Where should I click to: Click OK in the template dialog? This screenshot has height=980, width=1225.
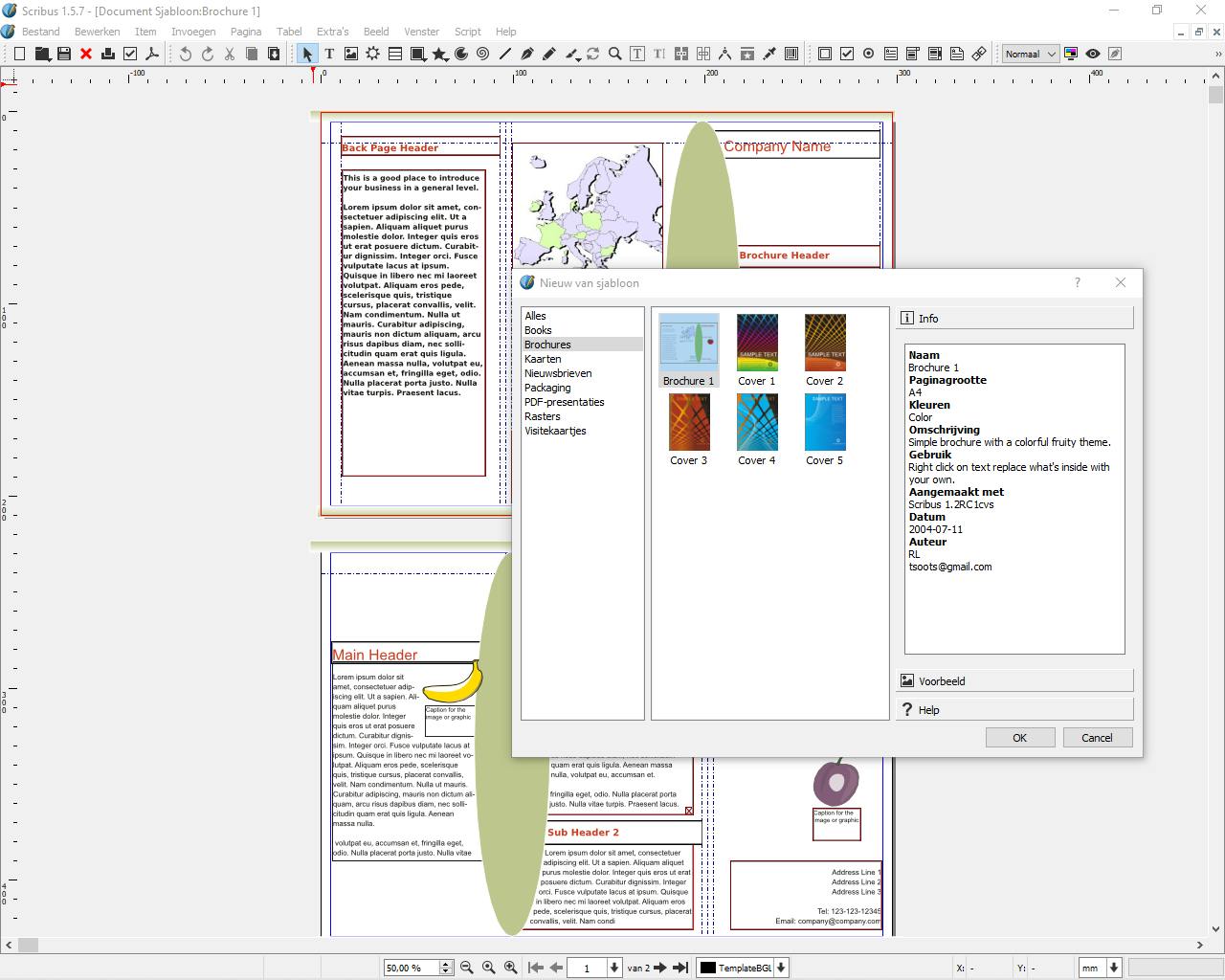pos(1019,738)
